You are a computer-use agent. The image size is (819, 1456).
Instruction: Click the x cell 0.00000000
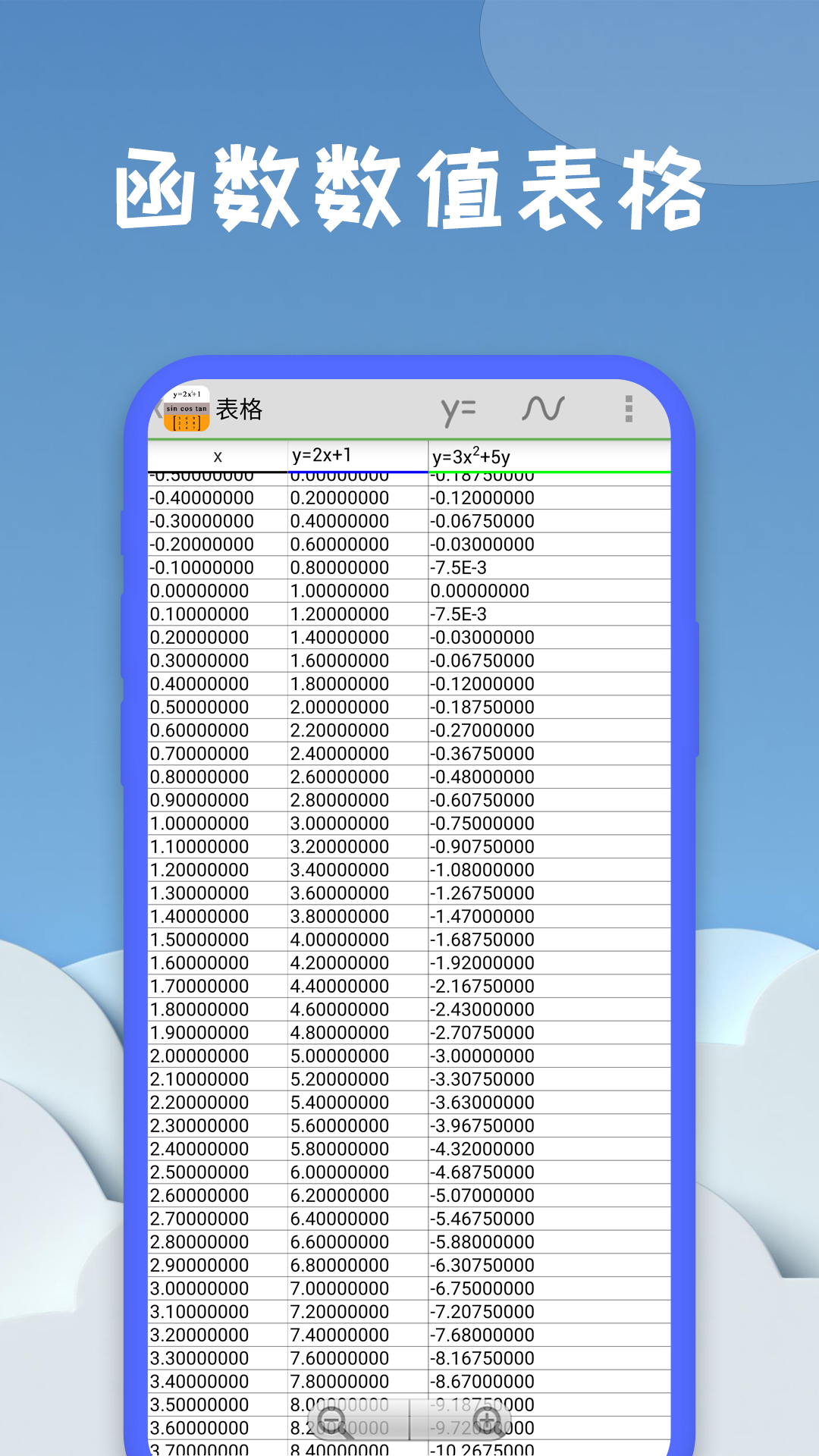(199, 591)
